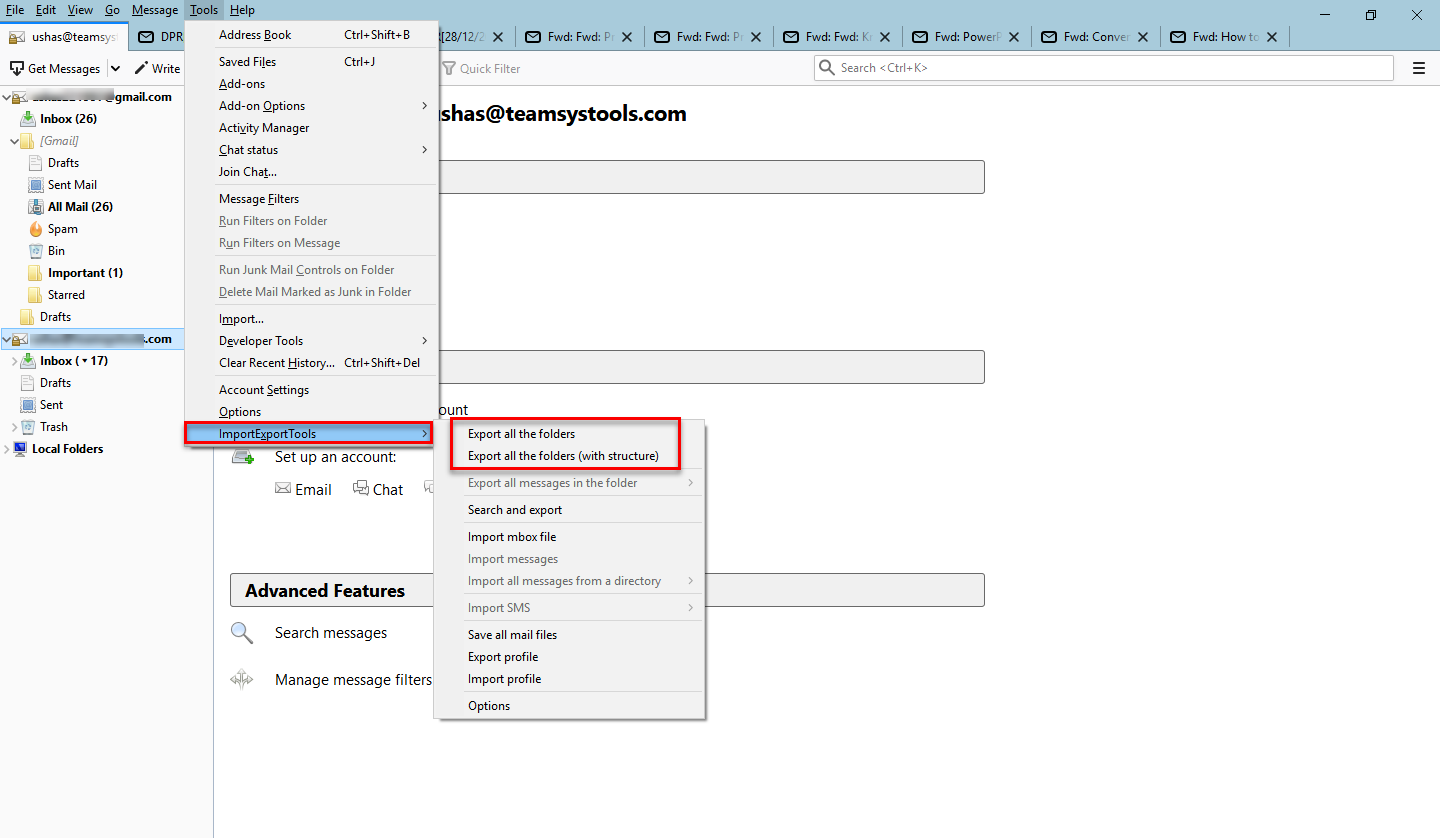Open the hamburger application menu
Screen dimensions: 1440x838
(1418, 68)
